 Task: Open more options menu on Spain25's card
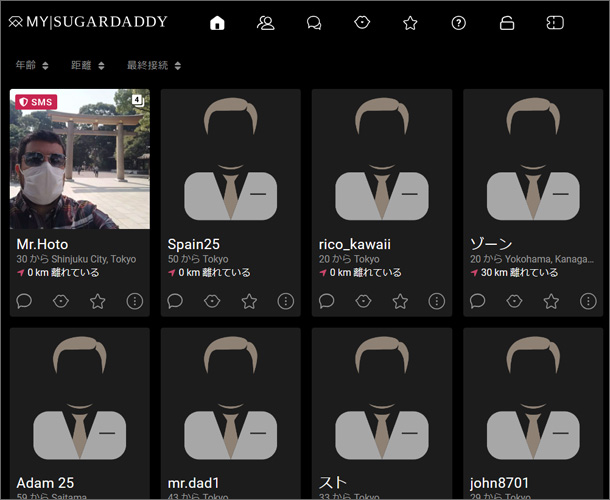pos(286,301)
